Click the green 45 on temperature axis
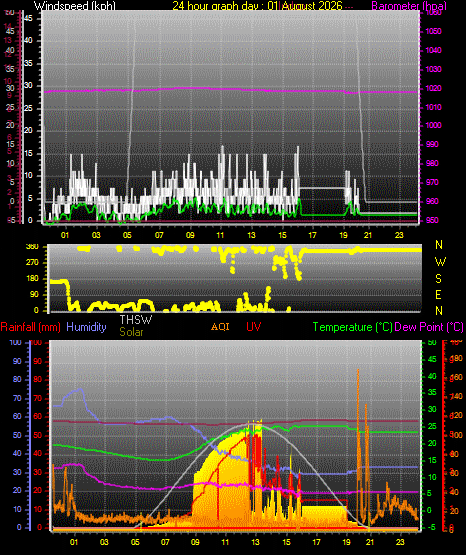Image resolution: width=466 pixels, height=555 pixels. [432, 360]
